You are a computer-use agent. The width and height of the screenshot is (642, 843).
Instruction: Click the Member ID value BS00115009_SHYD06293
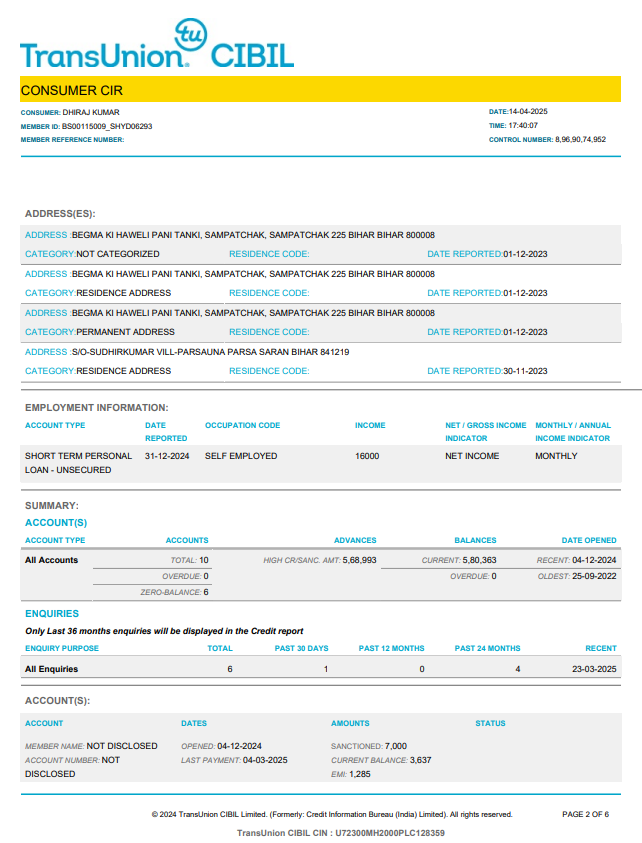point(107,126)
